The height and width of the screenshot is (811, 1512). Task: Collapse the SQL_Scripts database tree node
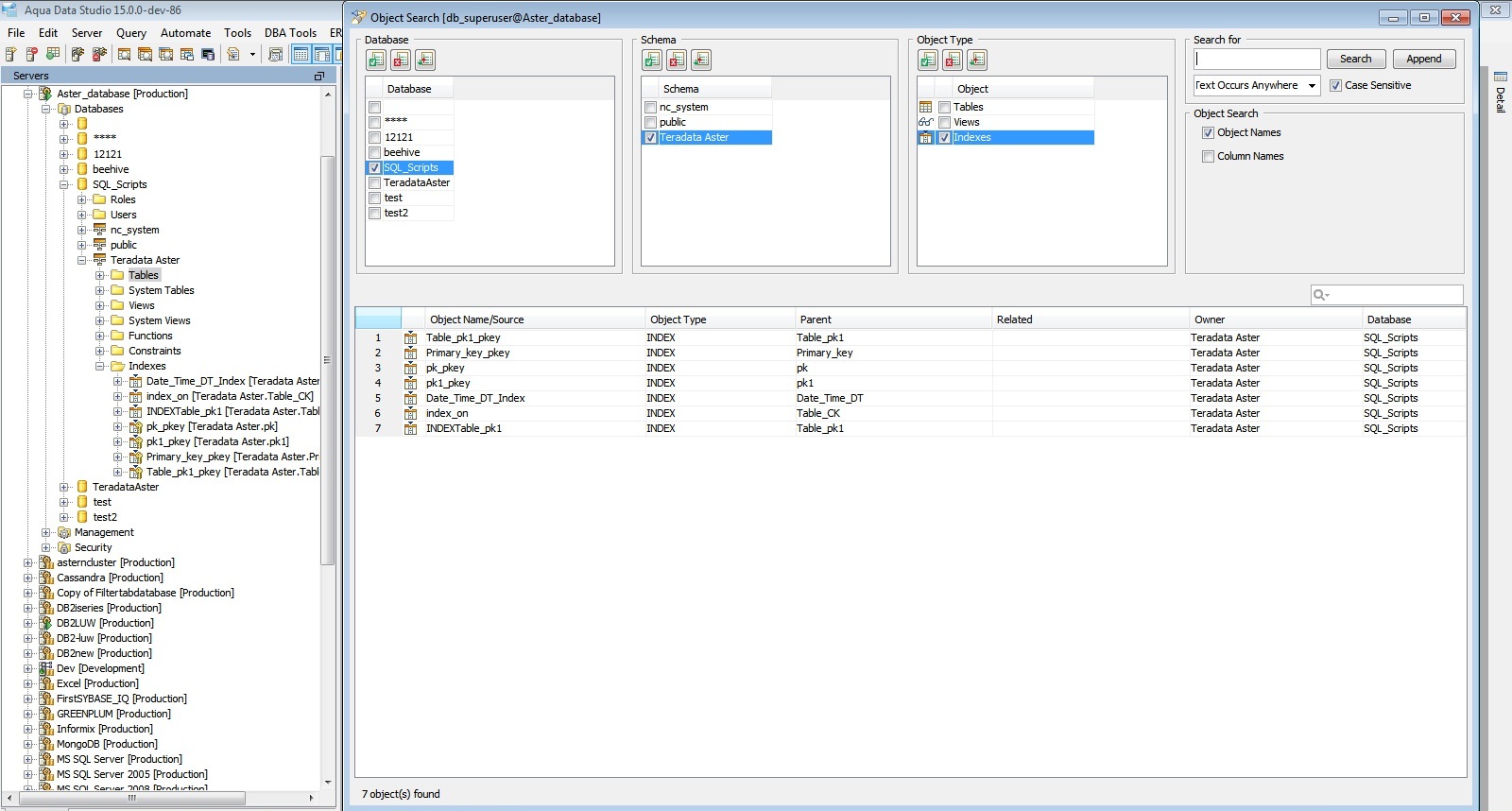[x=64, y=184]
